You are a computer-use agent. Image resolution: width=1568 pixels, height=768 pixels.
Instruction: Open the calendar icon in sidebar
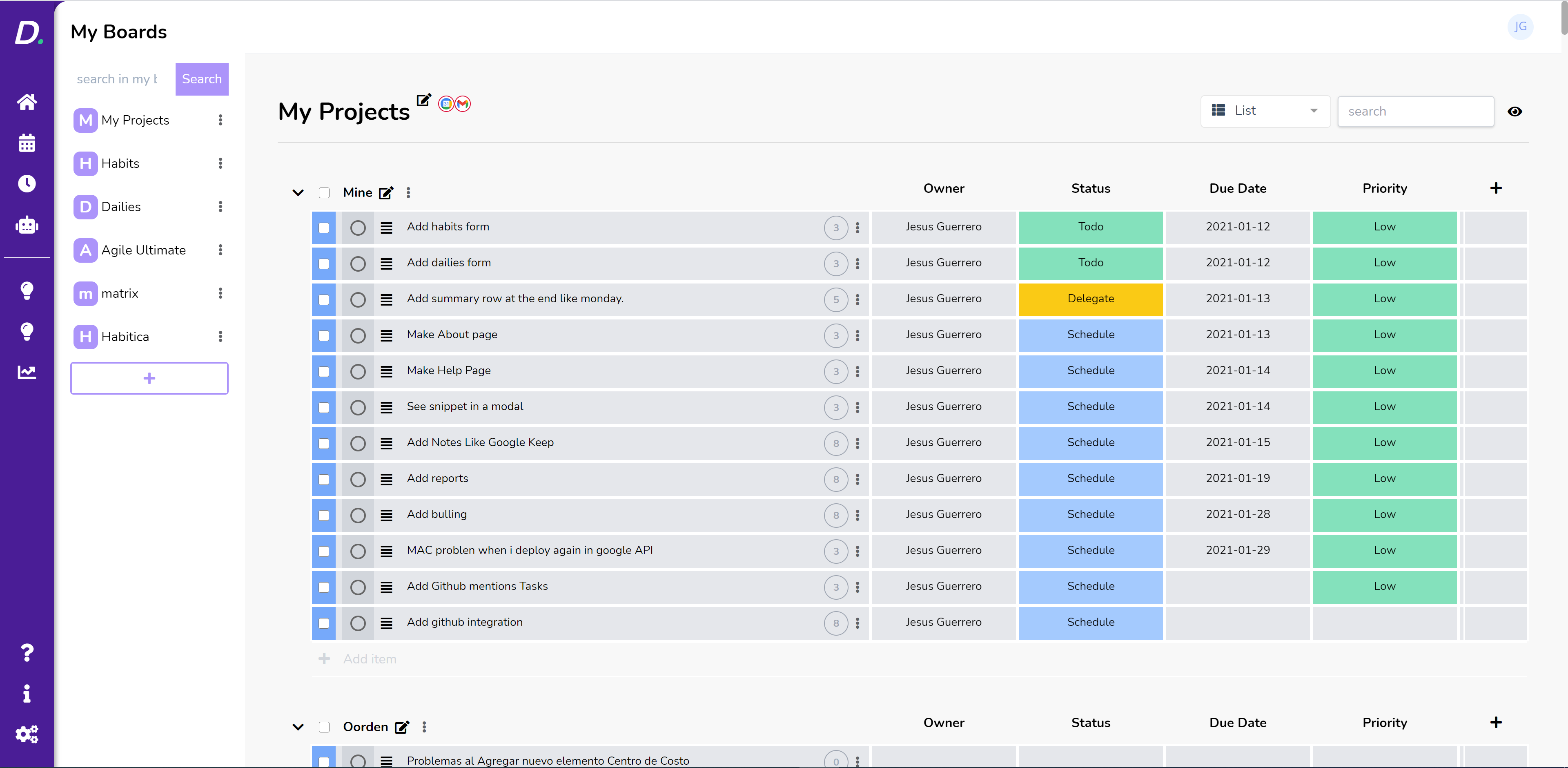point(27,143)
